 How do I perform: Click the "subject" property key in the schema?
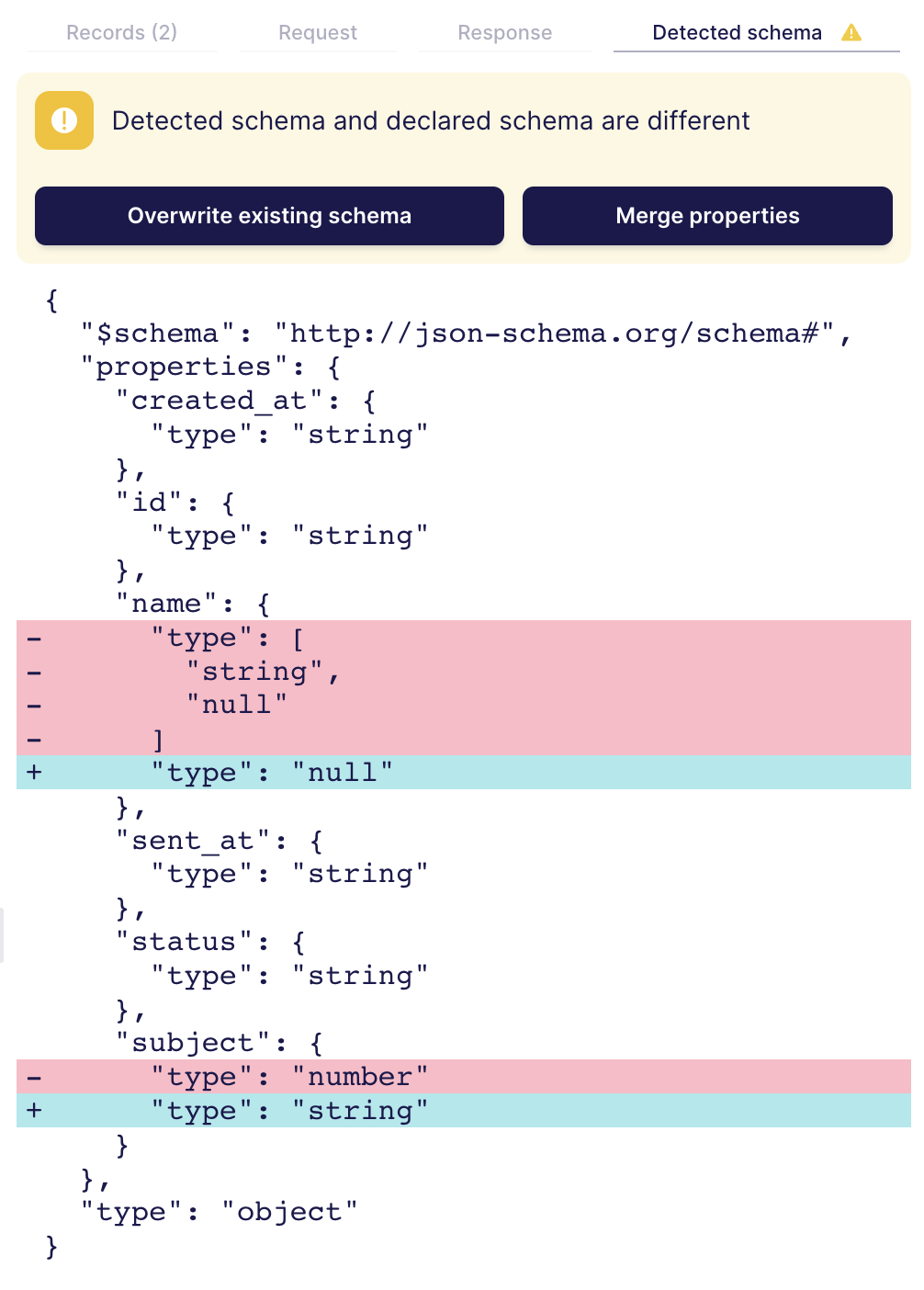click(193, 1042)
